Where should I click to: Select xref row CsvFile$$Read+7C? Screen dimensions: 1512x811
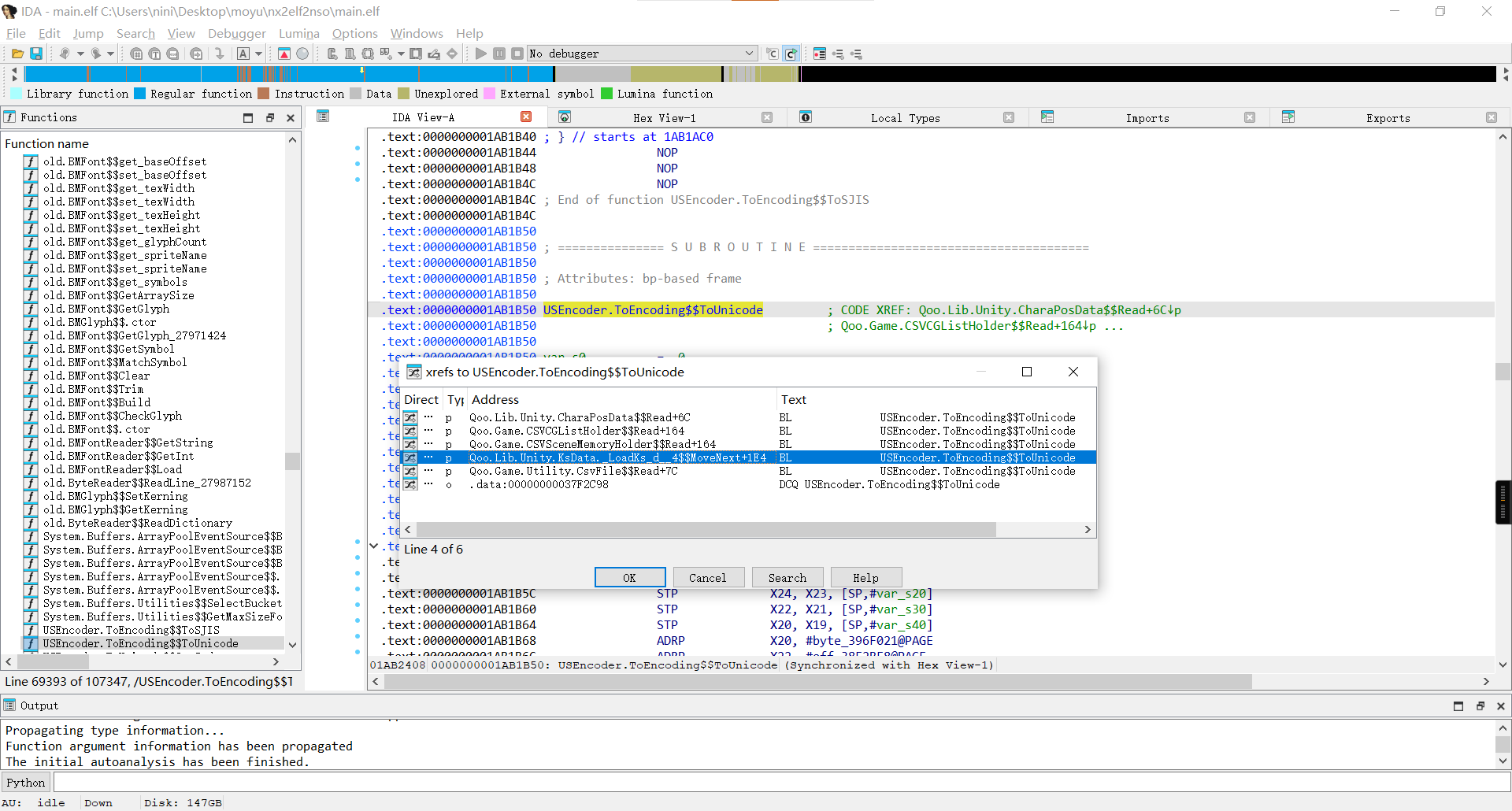[x=748, y=471]
